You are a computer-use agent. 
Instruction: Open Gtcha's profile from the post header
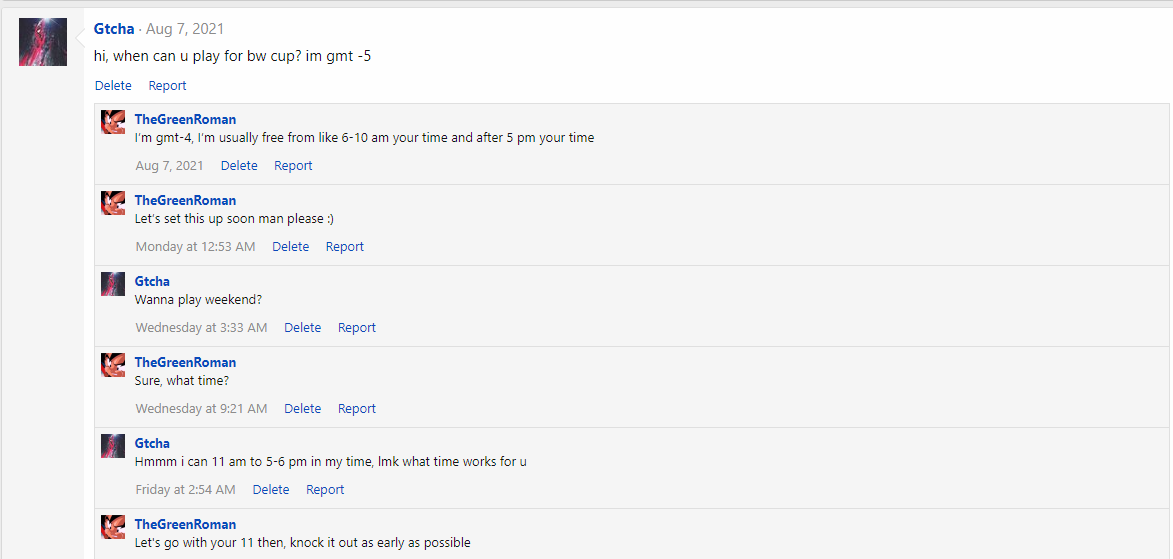114,29
